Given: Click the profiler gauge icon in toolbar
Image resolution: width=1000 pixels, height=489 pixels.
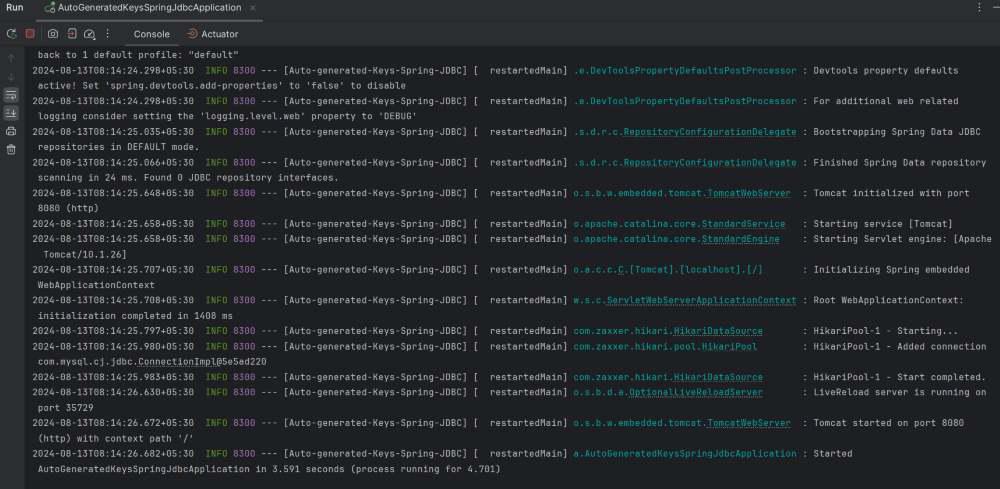Looking at the screenshot, I should click(90, 33).
